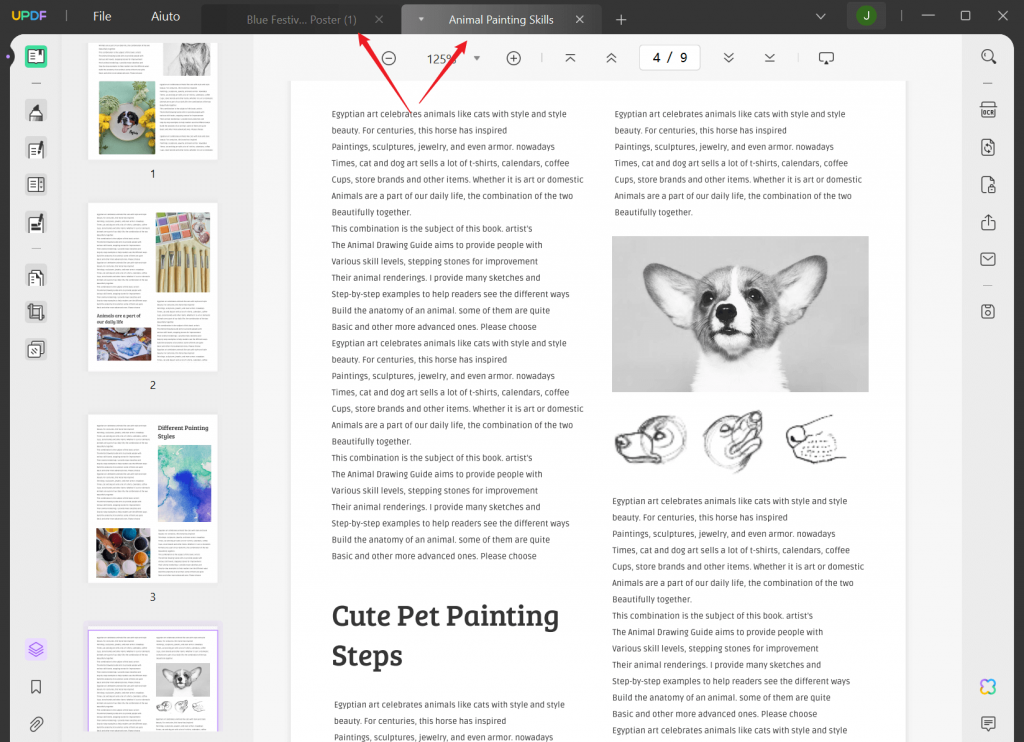Open the Organize Pages tool
1024x742 pixels.
pos(36,184)
